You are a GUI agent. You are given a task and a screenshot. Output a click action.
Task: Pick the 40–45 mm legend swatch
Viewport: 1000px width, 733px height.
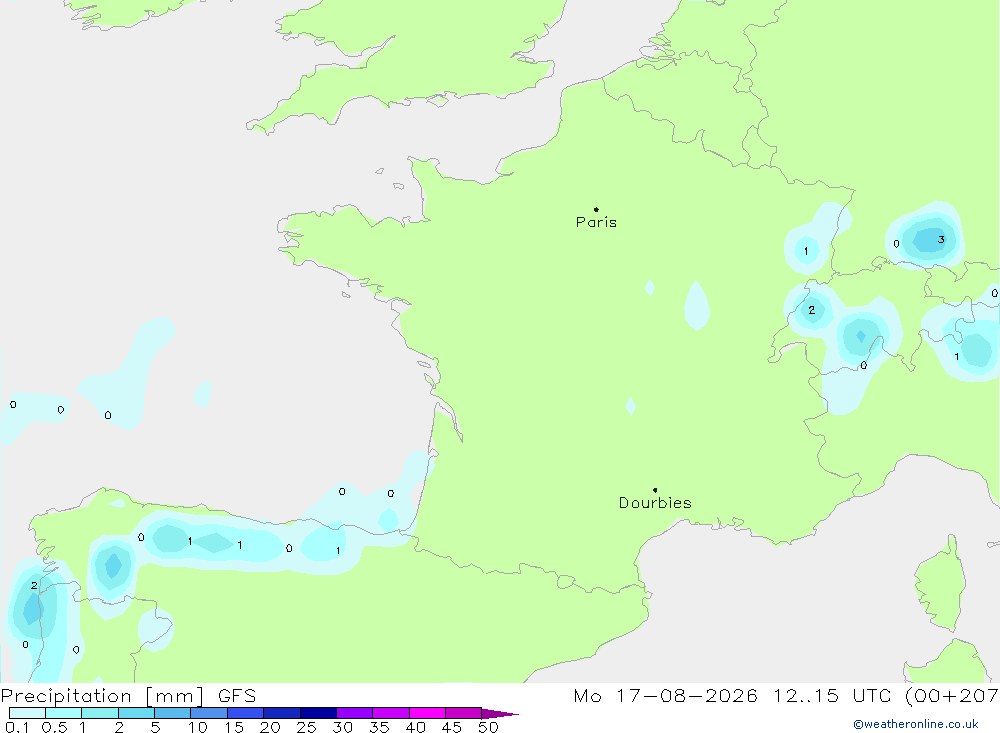click(427, 713)
